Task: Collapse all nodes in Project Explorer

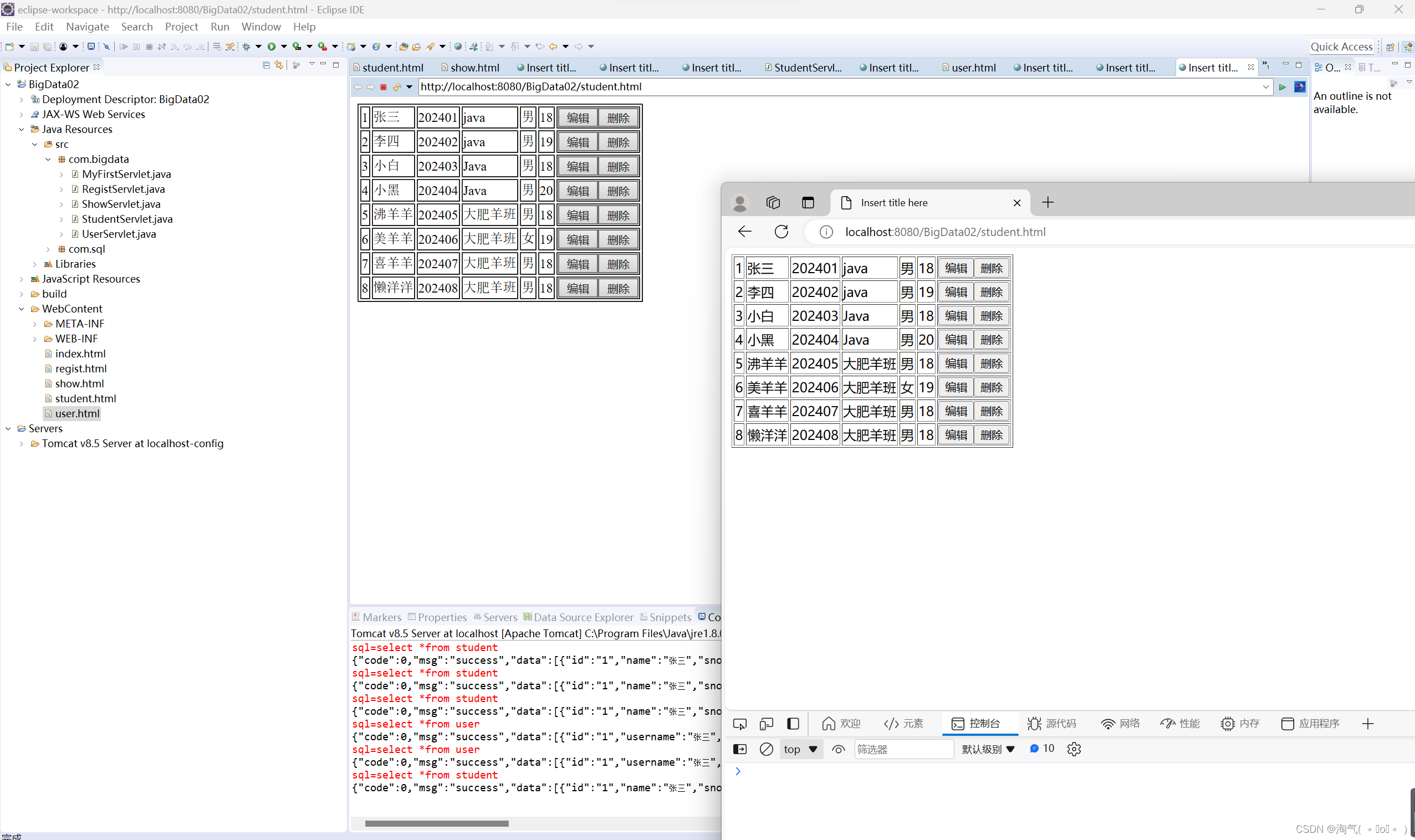Action: click(x=266, y=65)
